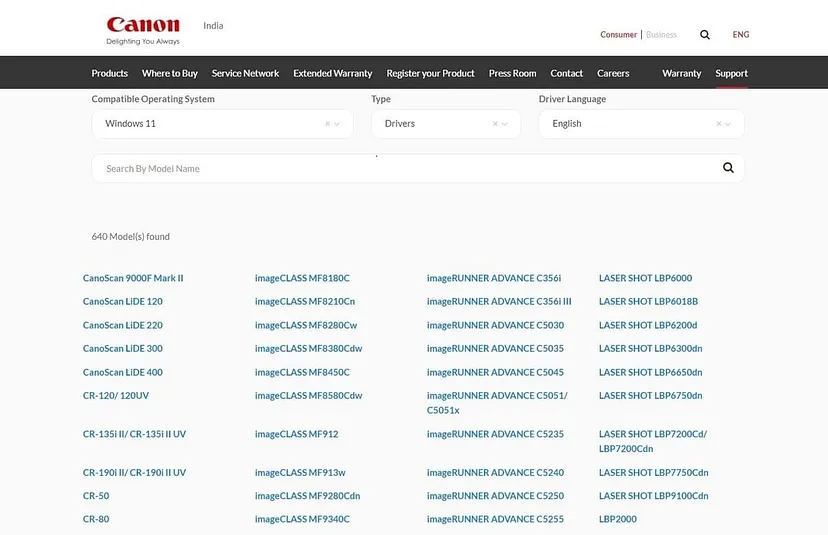Open imageRUNNER ADVANCE C5035 link

(495, 348)
